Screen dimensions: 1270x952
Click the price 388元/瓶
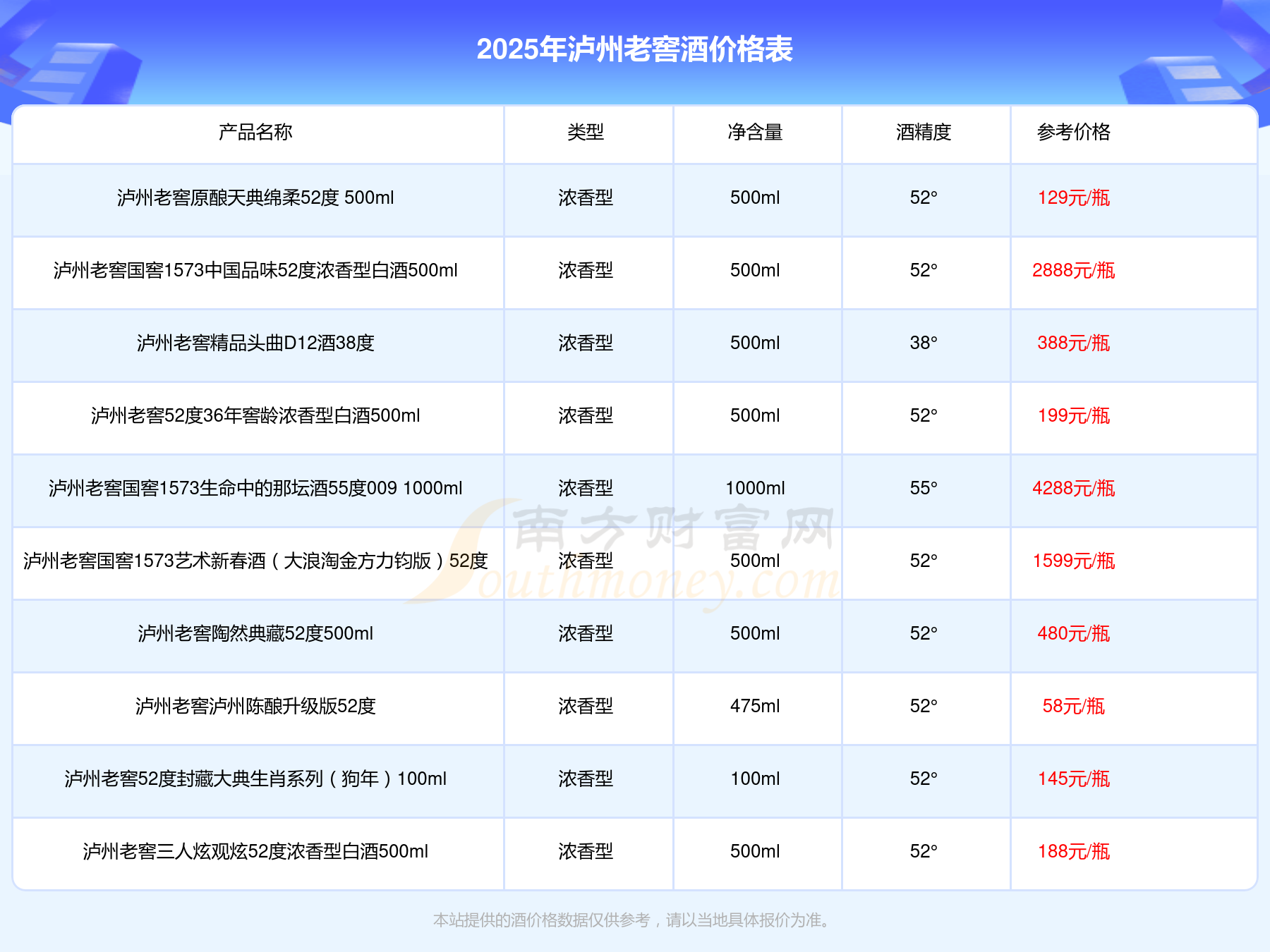click(x=1074, y=343)
